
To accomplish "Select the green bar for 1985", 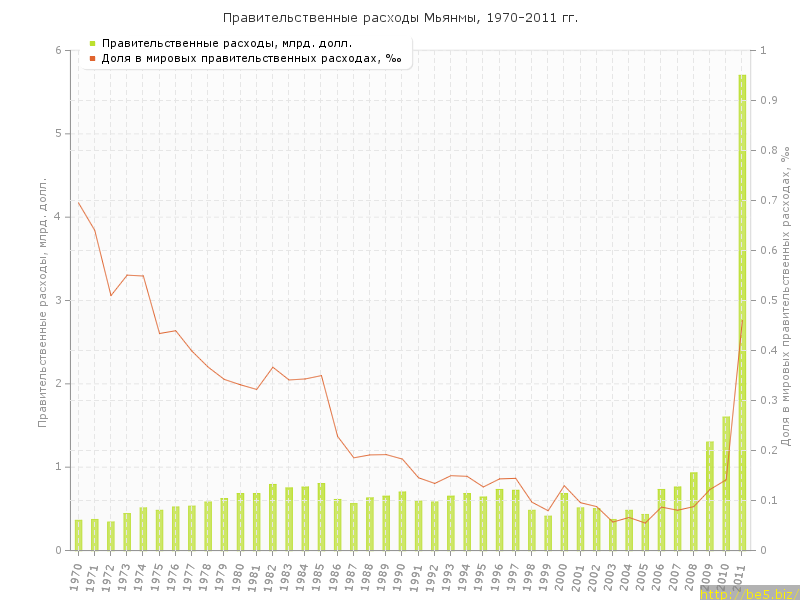I will [x=322, y=517].
